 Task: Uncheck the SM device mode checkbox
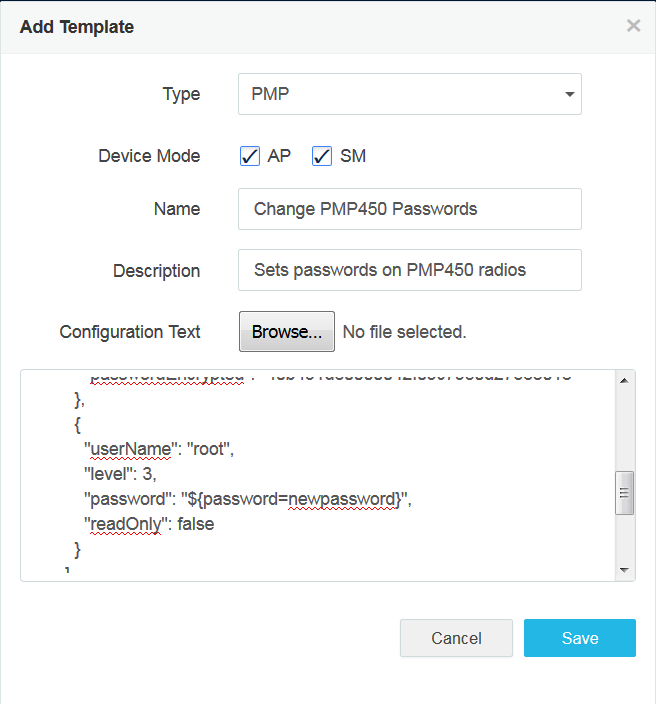click(322, 156)
